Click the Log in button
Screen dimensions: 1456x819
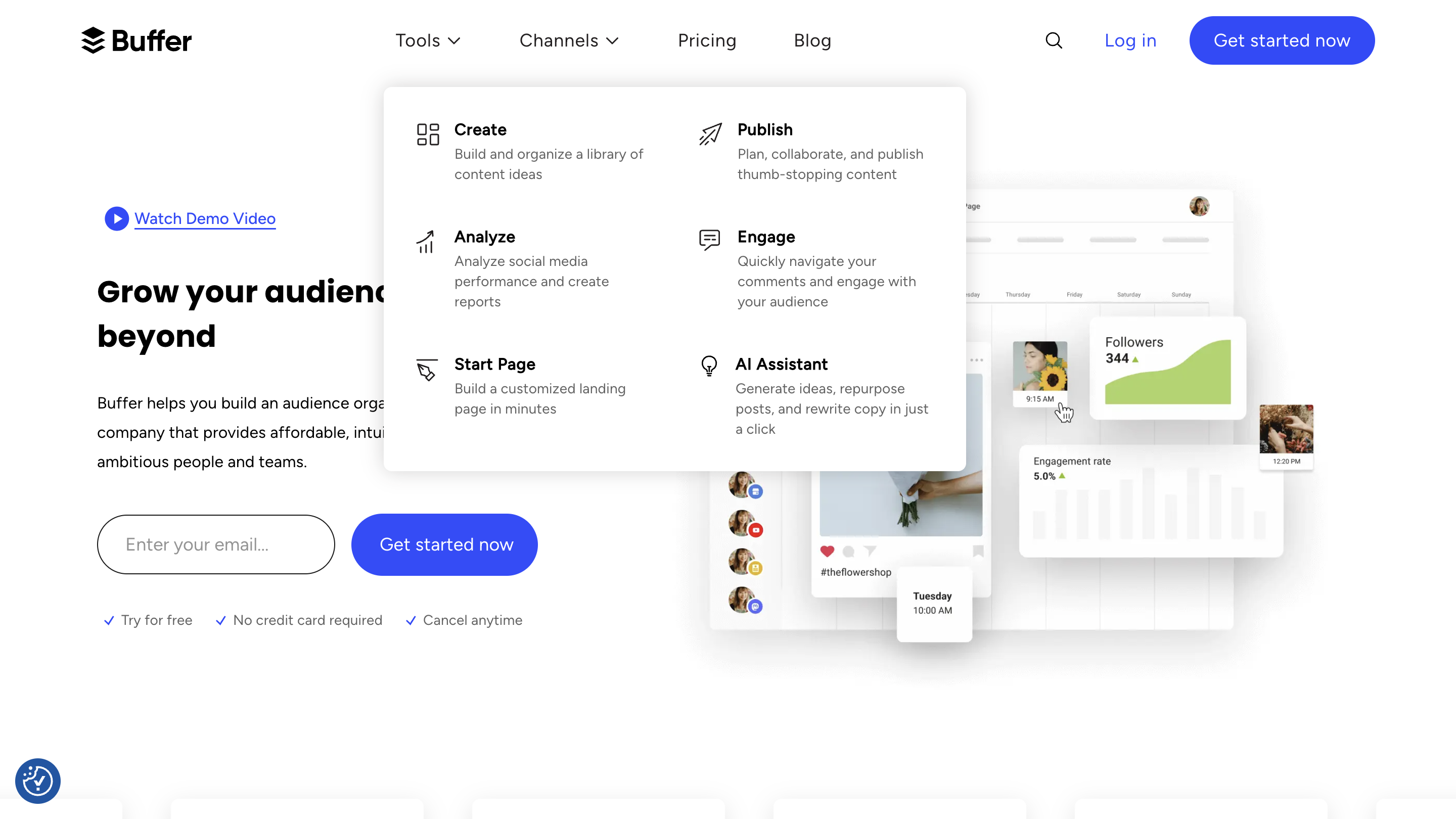[x=1130, y=40]
